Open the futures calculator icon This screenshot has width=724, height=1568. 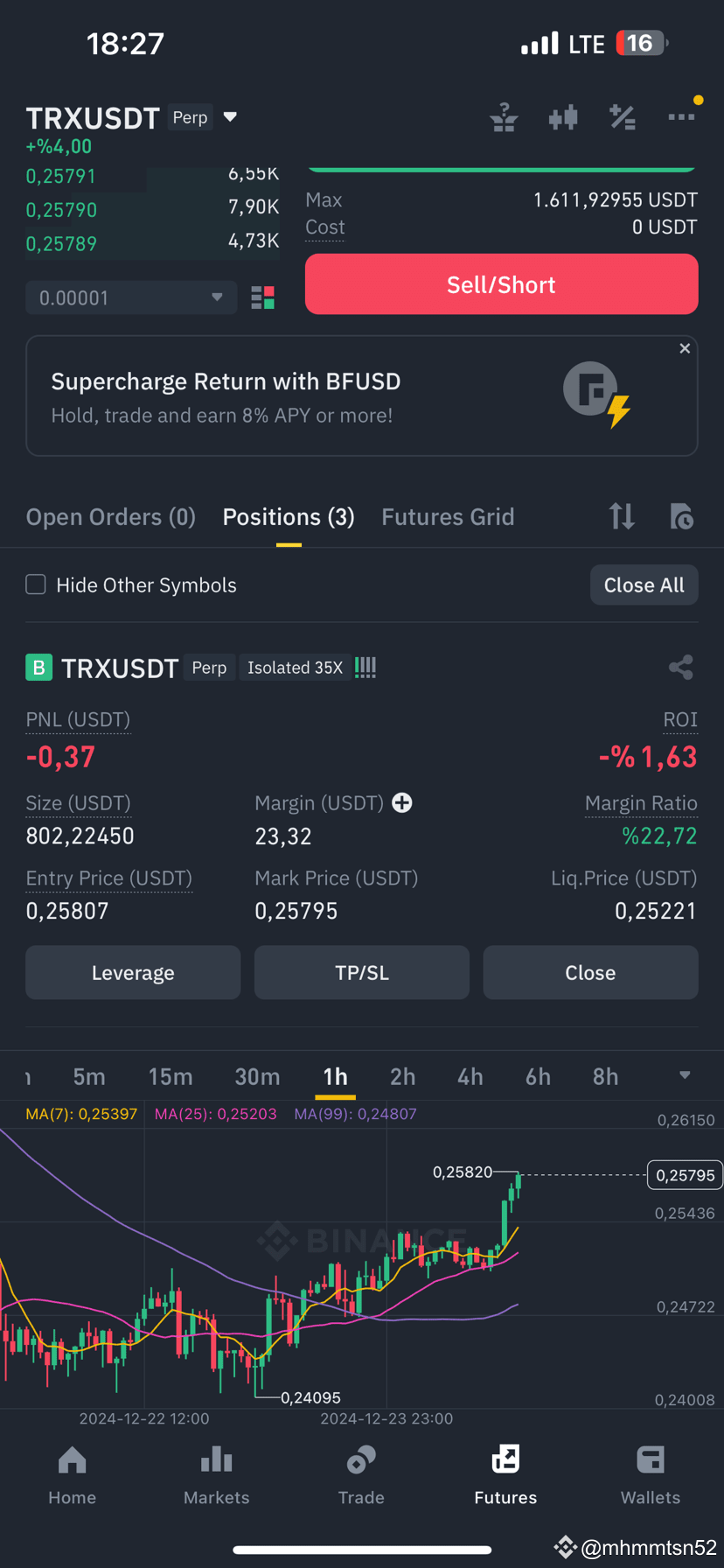[x=623, y=117]
